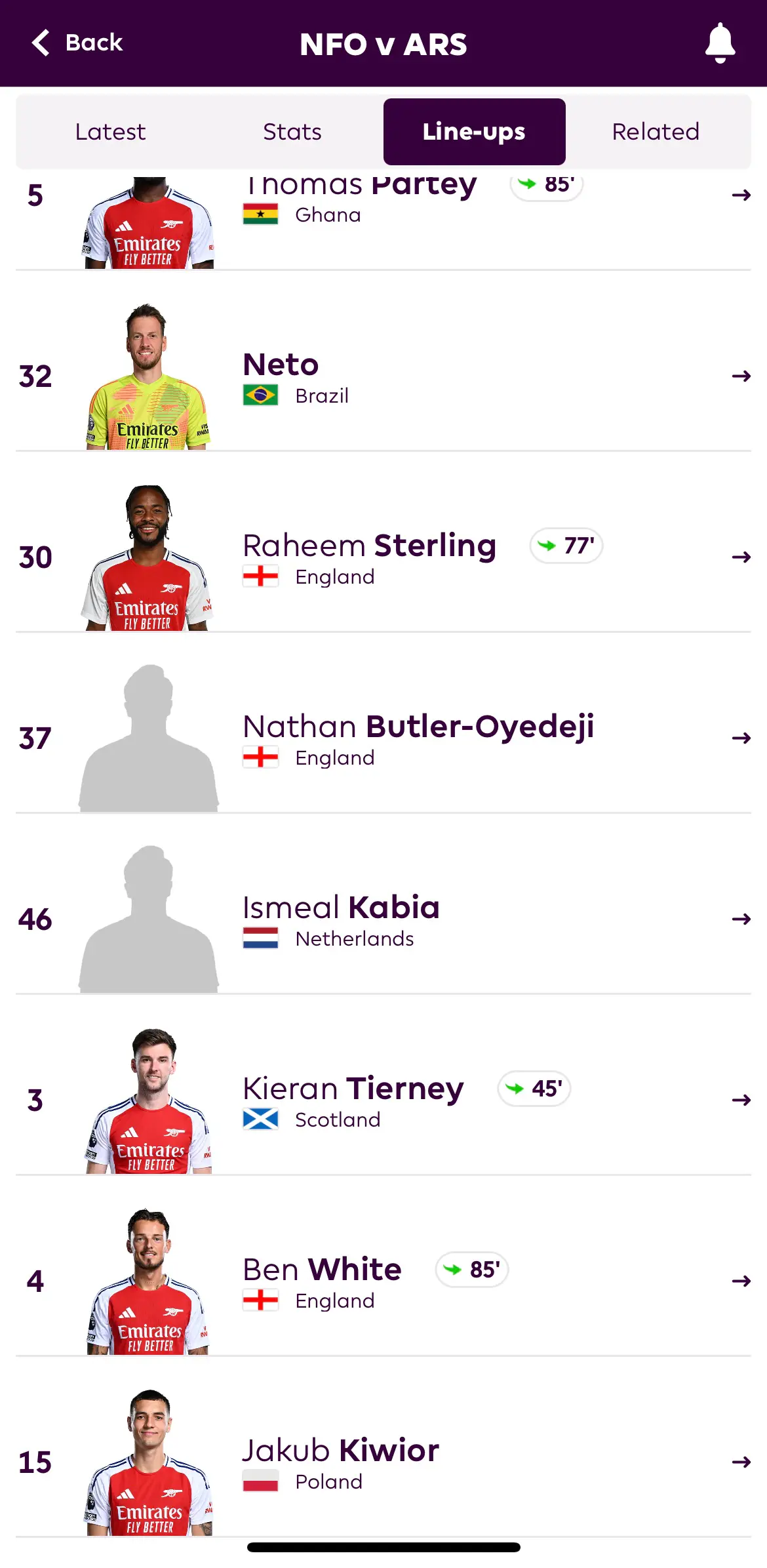Open the arrow next to Jakub Kiwior

[x=741, y=1462]
